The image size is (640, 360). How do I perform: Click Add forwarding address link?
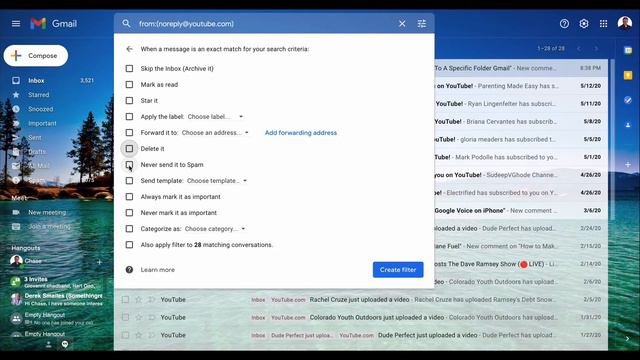[x=301, y=133]
